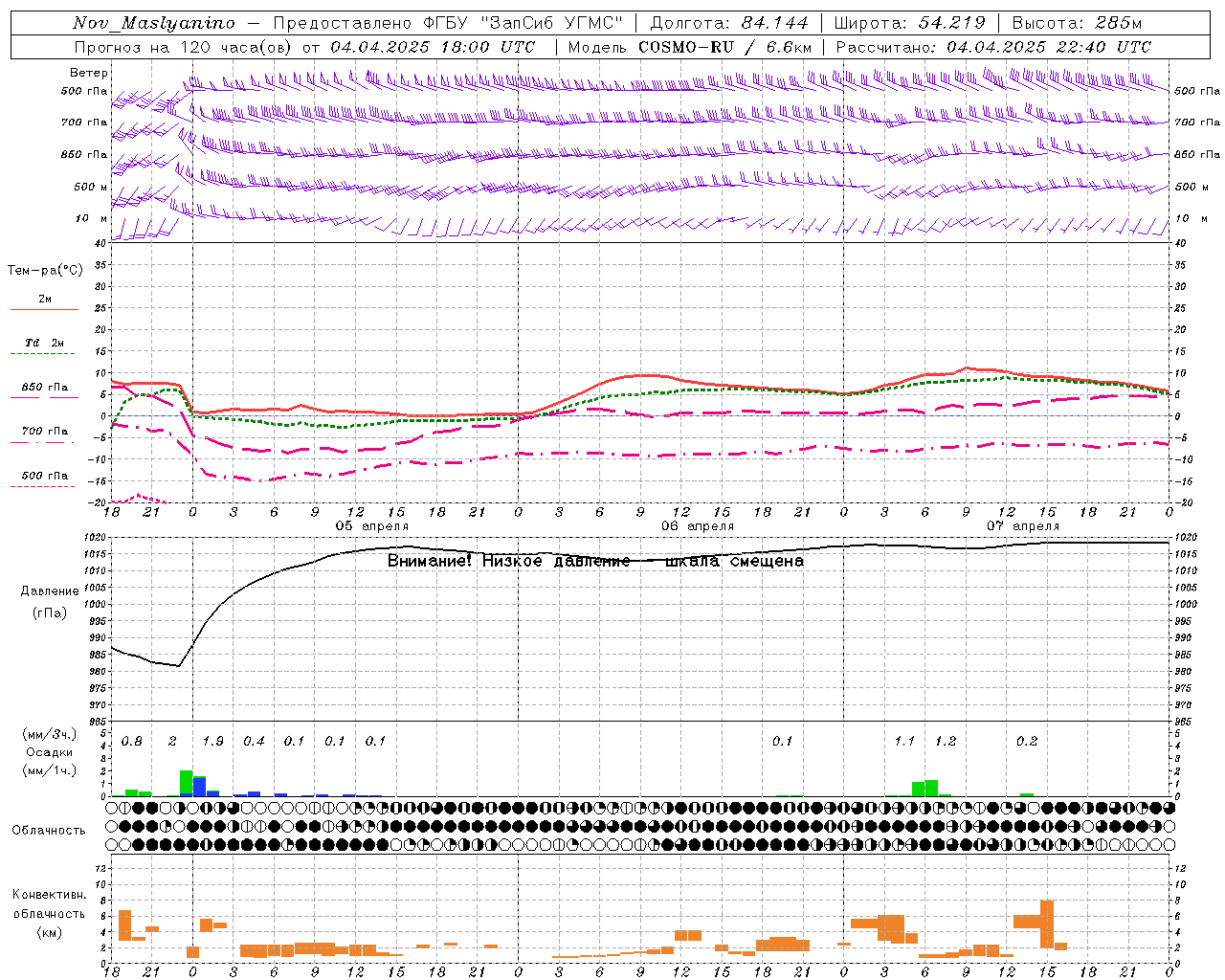
Task: Click the 0.4 three-hour precipitation value
Action: click(x=254, y=742)
